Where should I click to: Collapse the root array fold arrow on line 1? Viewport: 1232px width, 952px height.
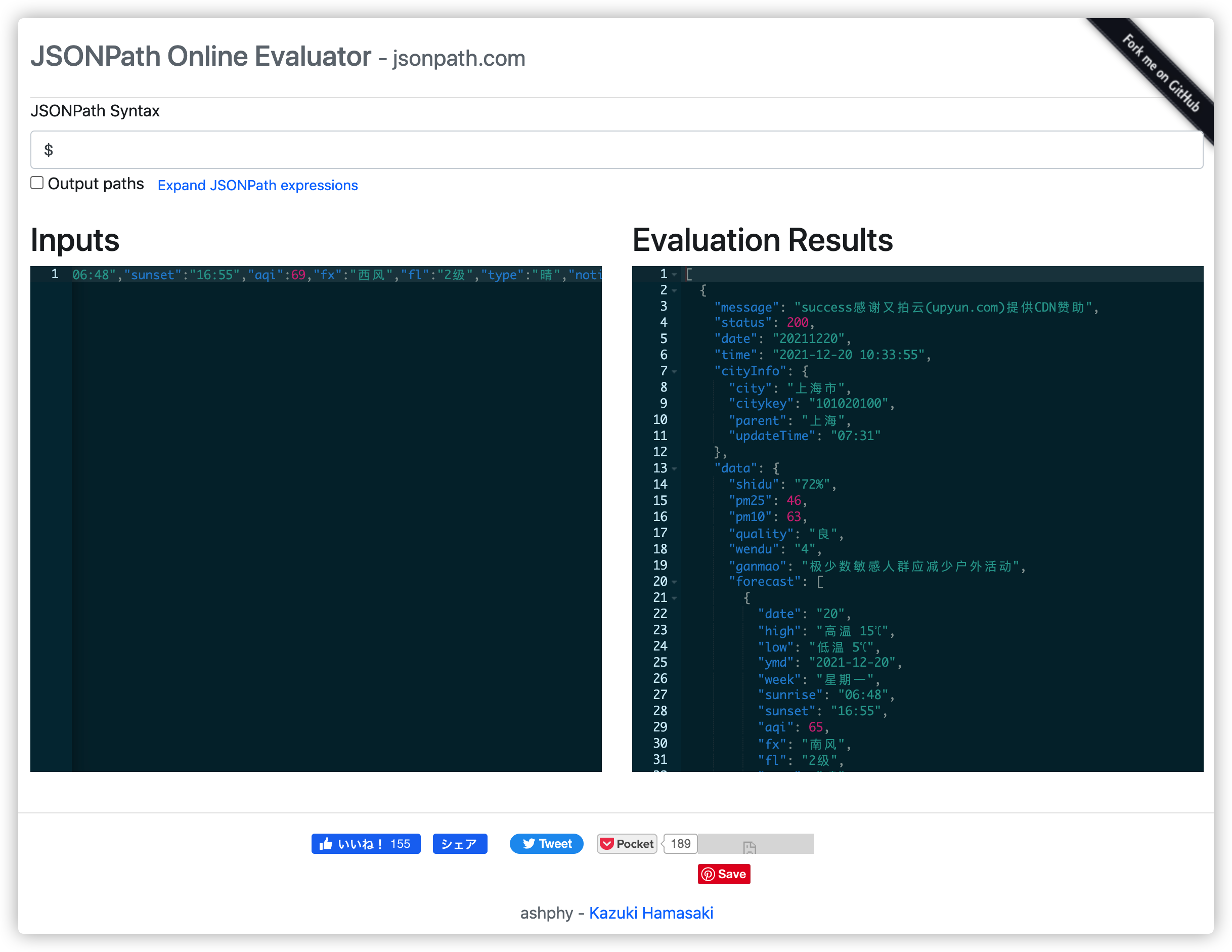tap(674, 274)
